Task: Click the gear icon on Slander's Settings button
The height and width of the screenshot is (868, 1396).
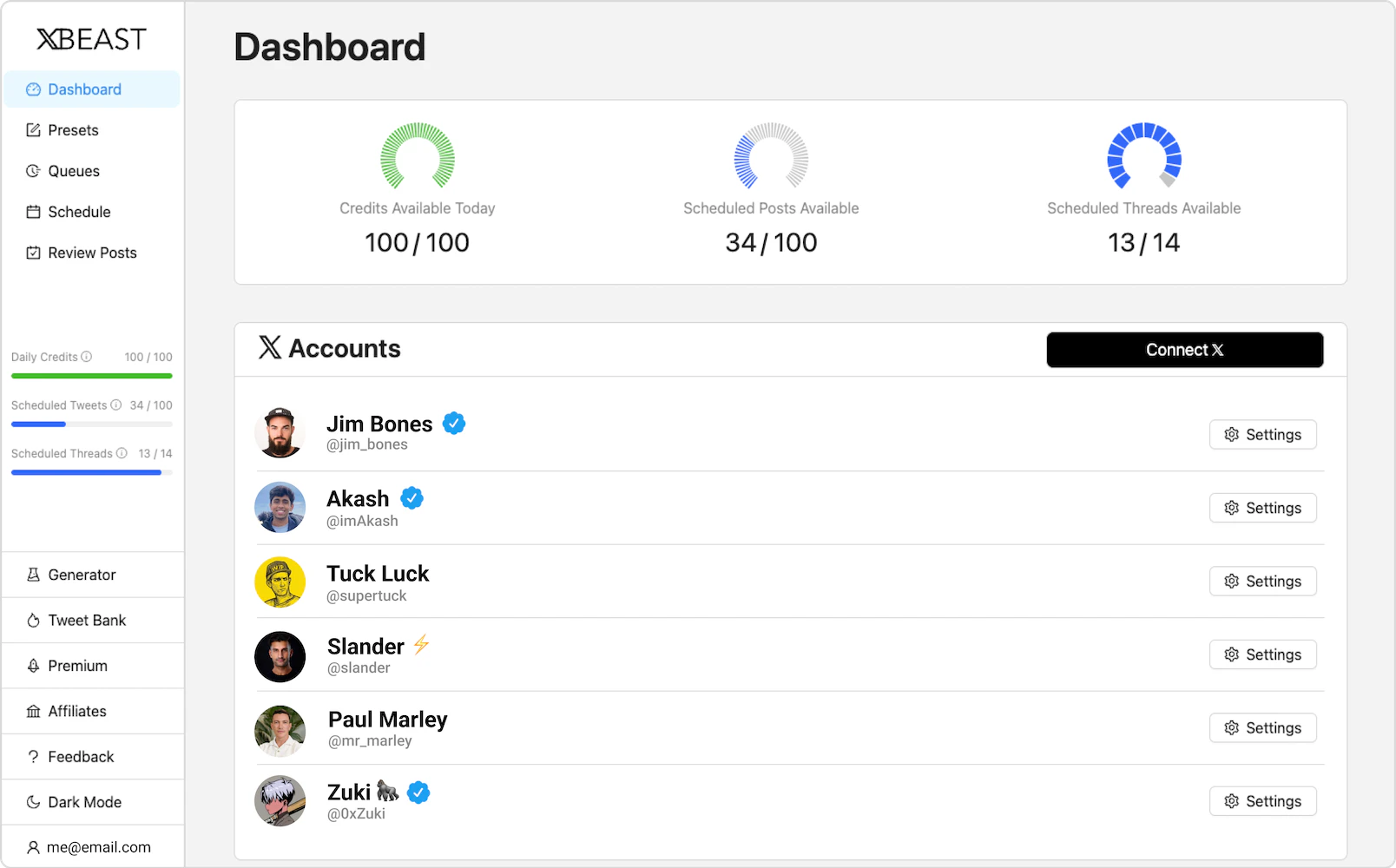Action: coord(1232,654)
